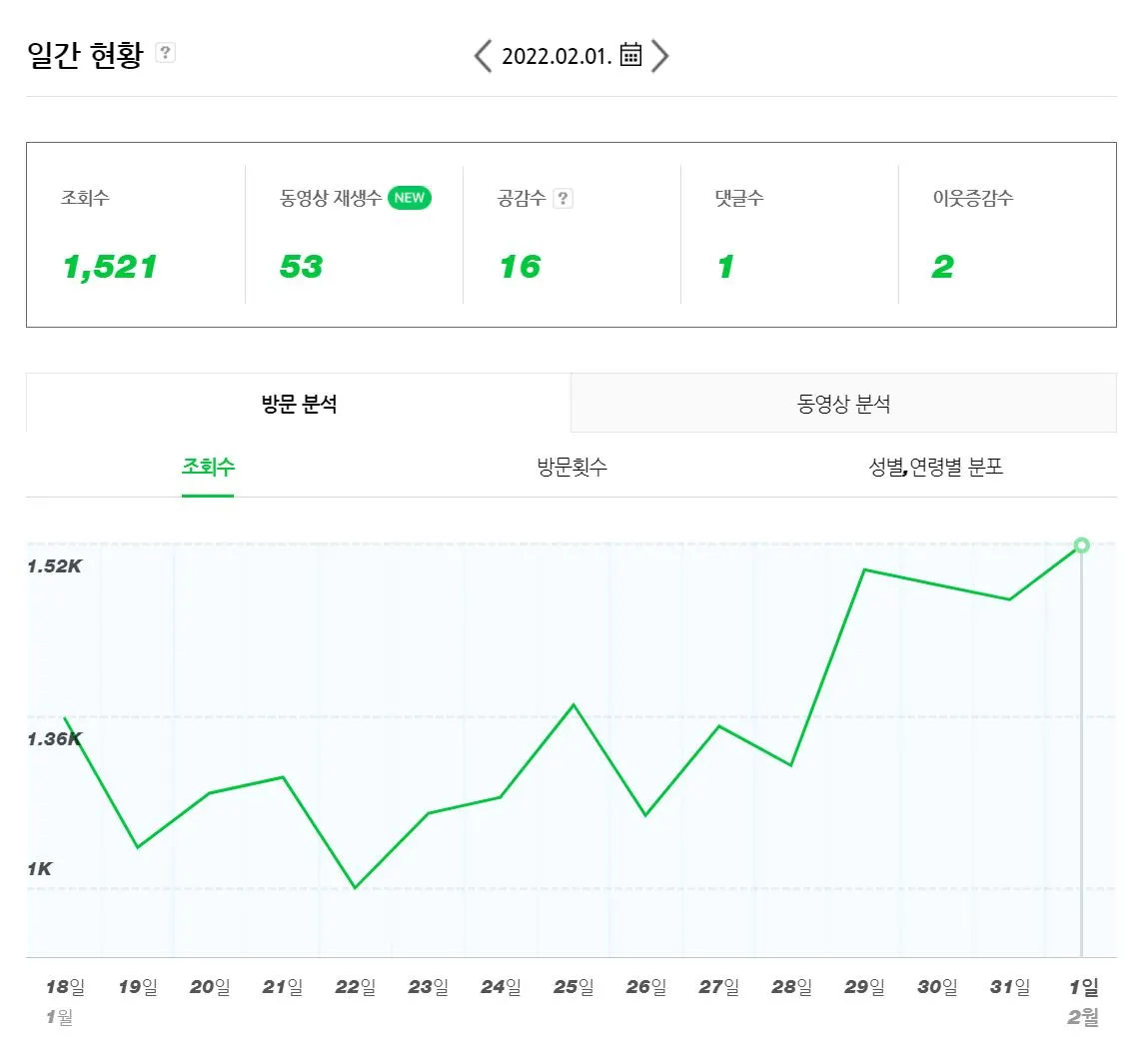The width and height of the screenshot is (1144, 1064).
Task: Open the calendar date picker icon
Action: [630, 56]
